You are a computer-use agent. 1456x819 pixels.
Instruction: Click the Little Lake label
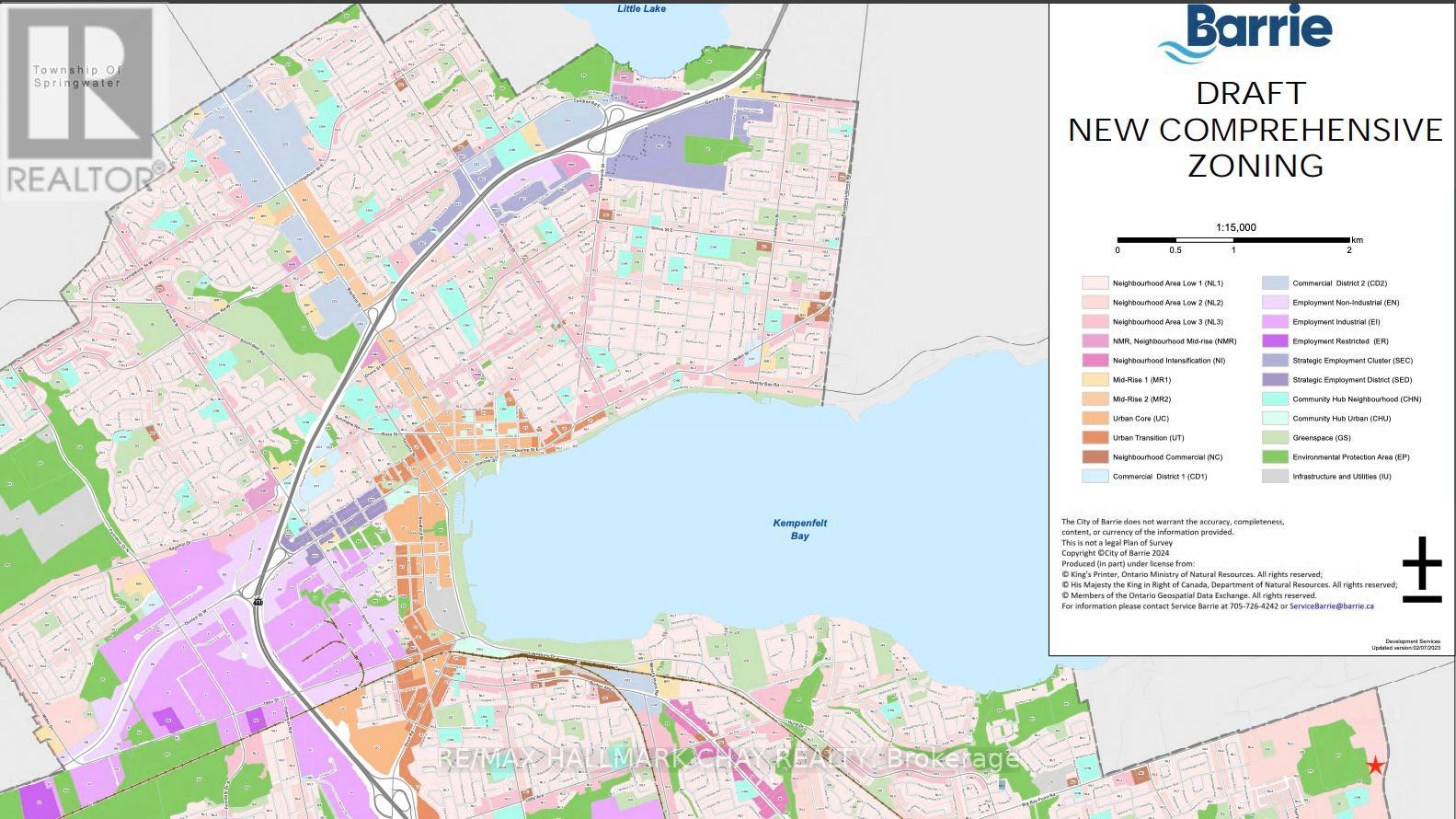click(x=641, y=9)
